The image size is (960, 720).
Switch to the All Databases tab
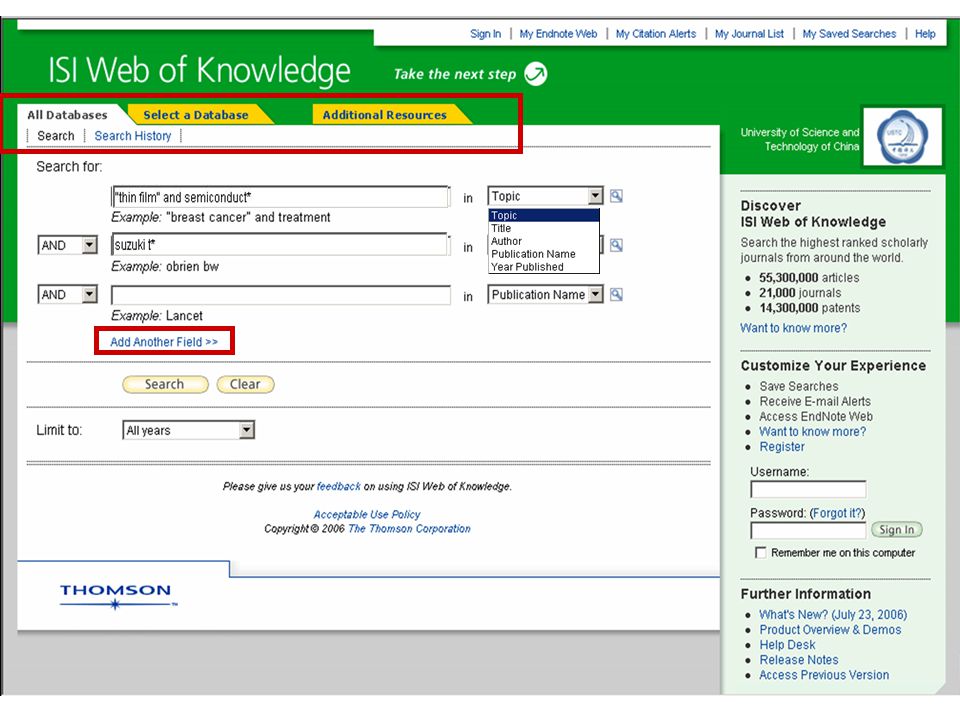[x=67, y=114]
